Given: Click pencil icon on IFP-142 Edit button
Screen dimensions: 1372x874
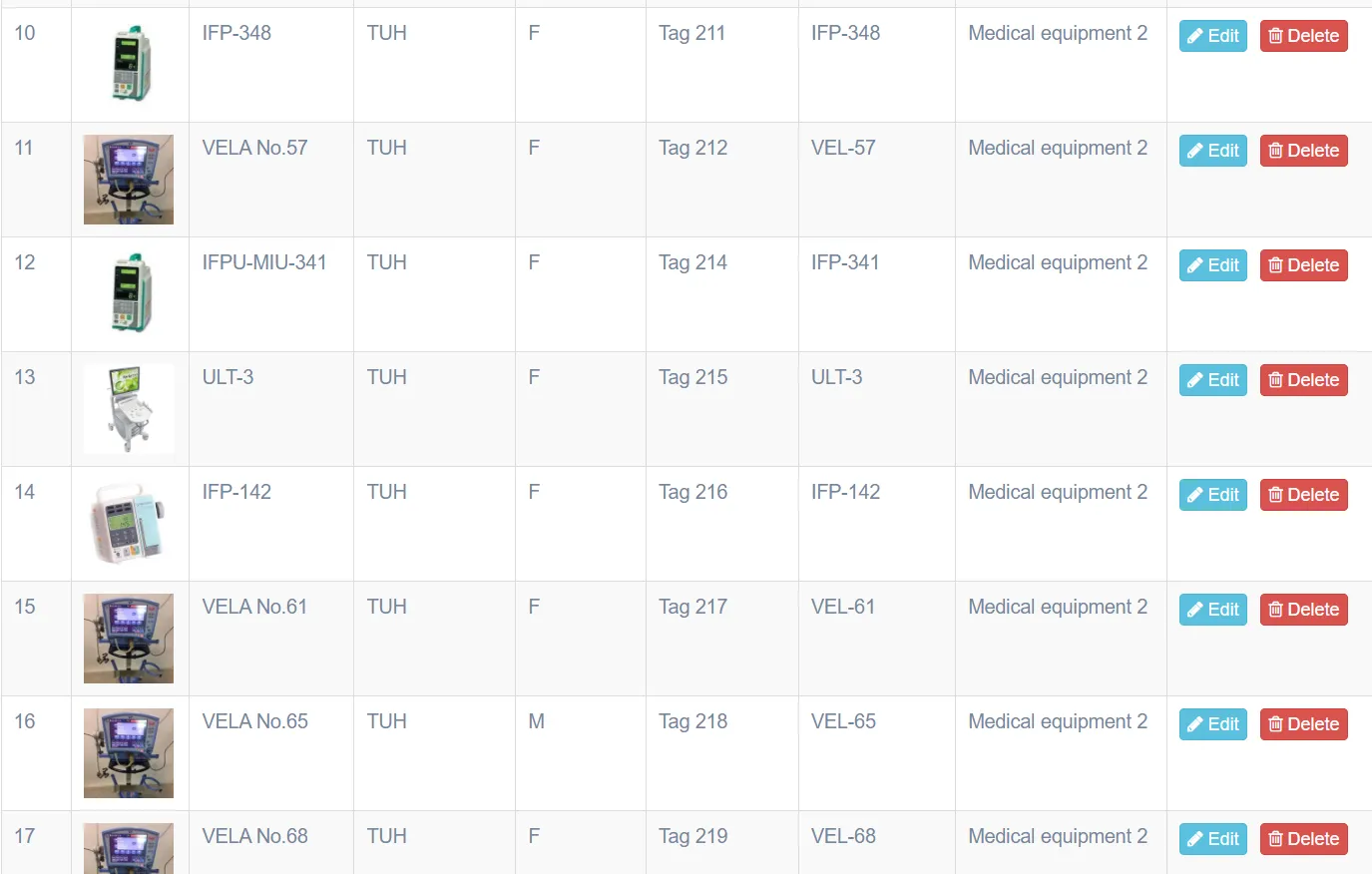Looking at the screenshot, I should (1194, 495).
